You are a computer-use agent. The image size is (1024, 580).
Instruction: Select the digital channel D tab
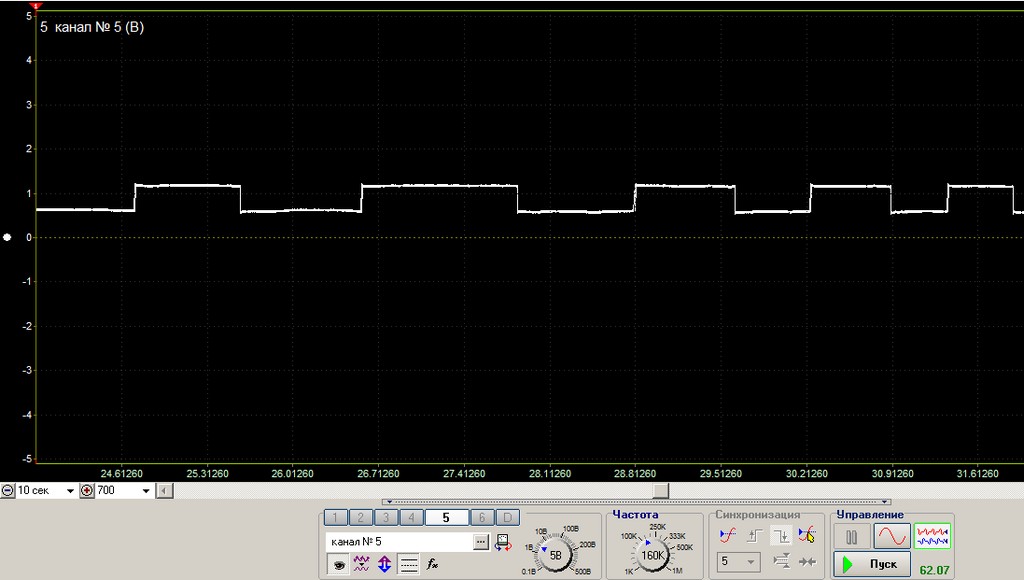click(x=507, y=518)
